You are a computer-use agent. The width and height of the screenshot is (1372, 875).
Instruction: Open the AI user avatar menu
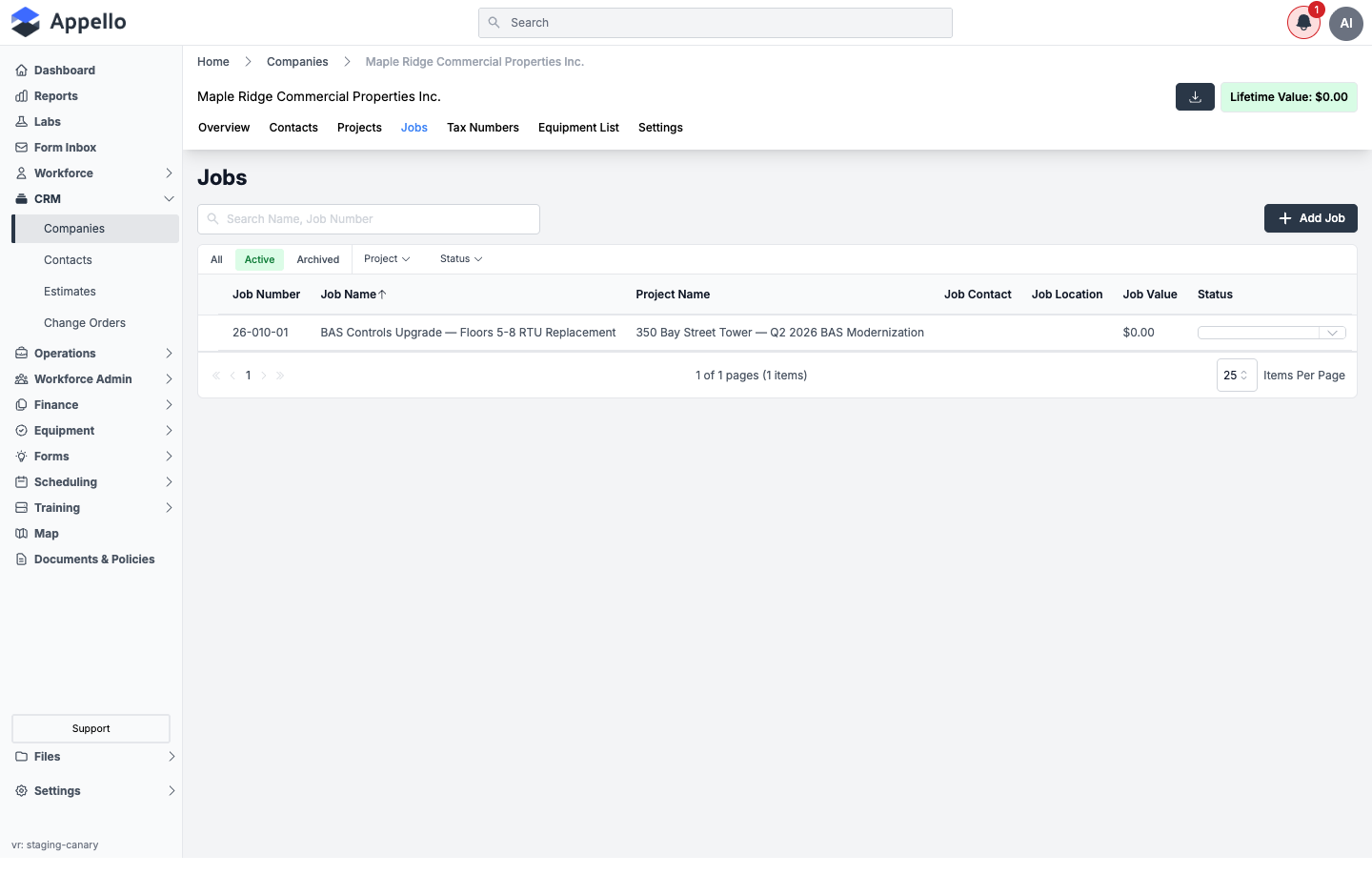(1346, 24)
